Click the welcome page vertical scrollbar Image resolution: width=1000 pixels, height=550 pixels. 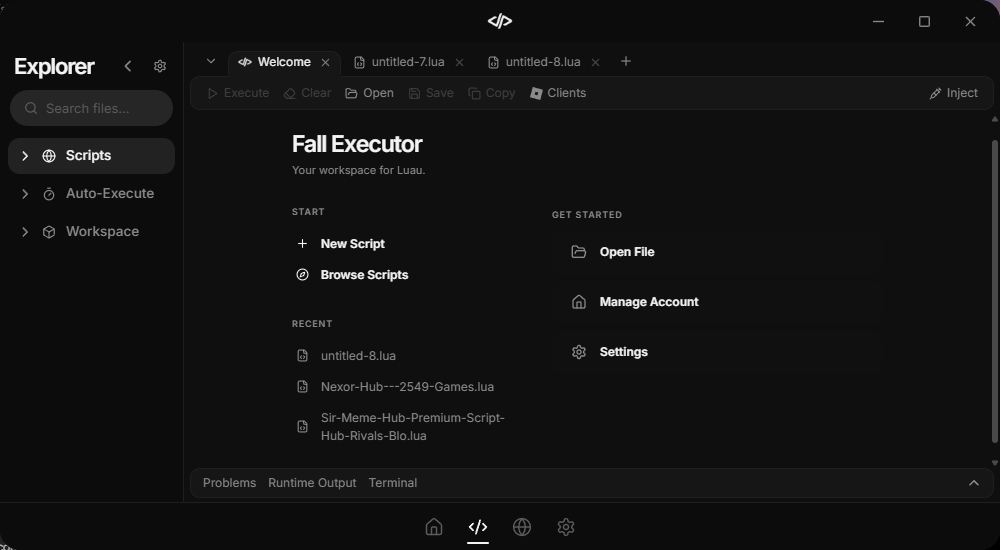(994, 291)
